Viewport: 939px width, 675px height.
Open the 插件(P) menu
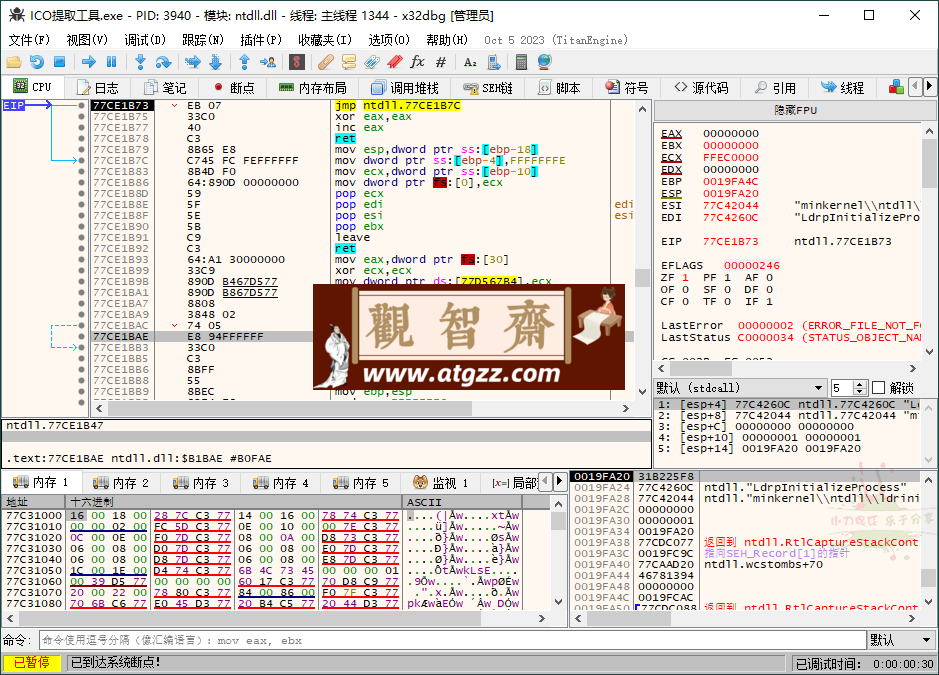coord(261,40)
